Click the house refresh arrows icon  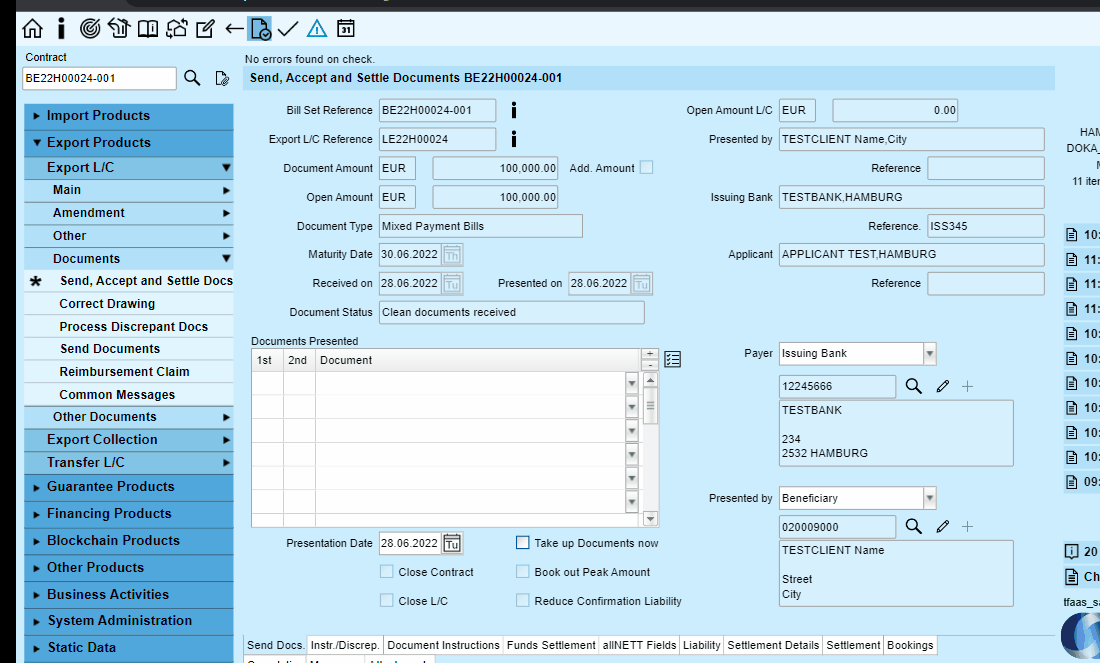[177, 29]
